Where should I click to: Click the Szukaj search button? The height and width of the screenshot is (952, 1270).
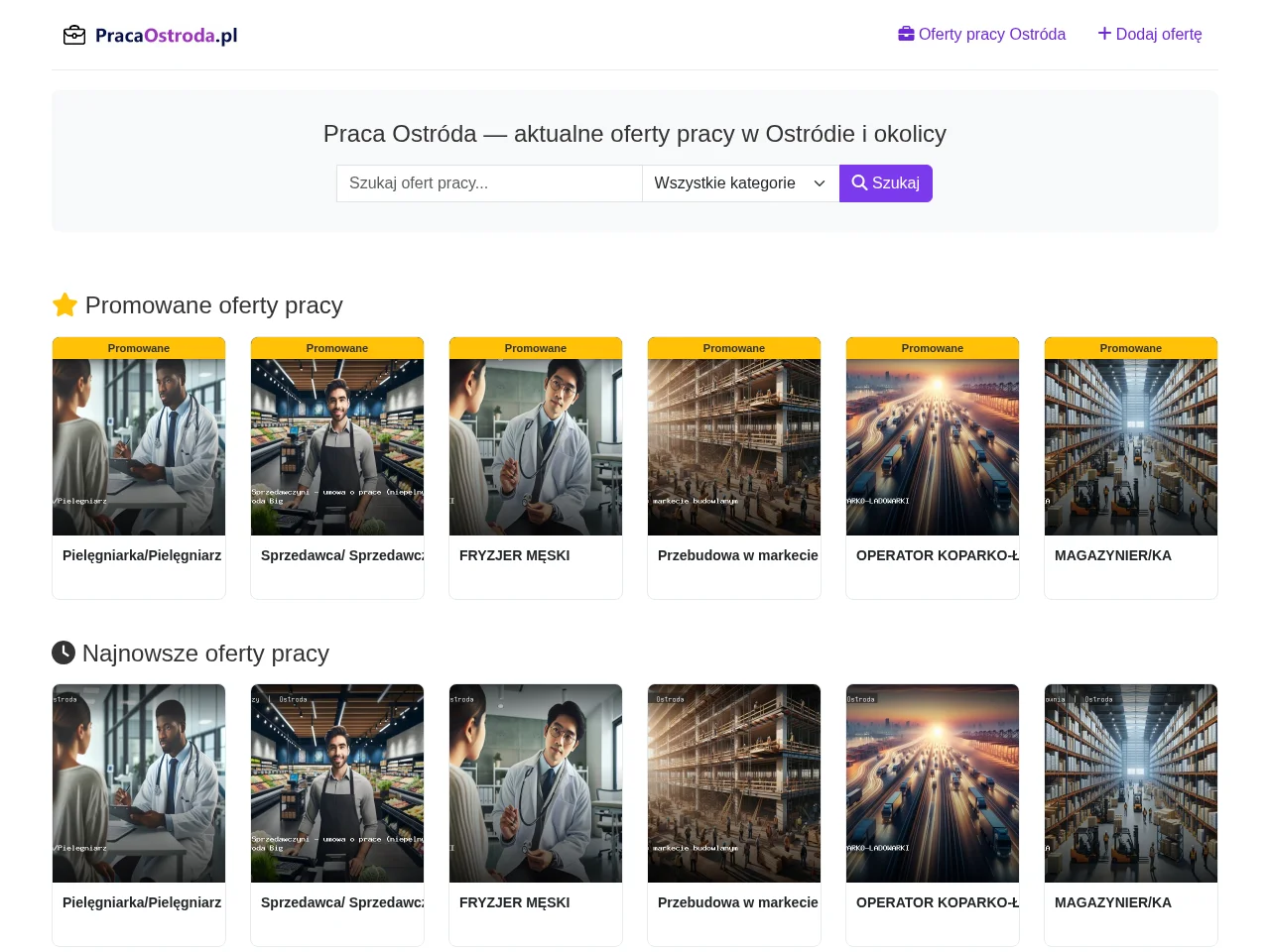coord(886,183)
